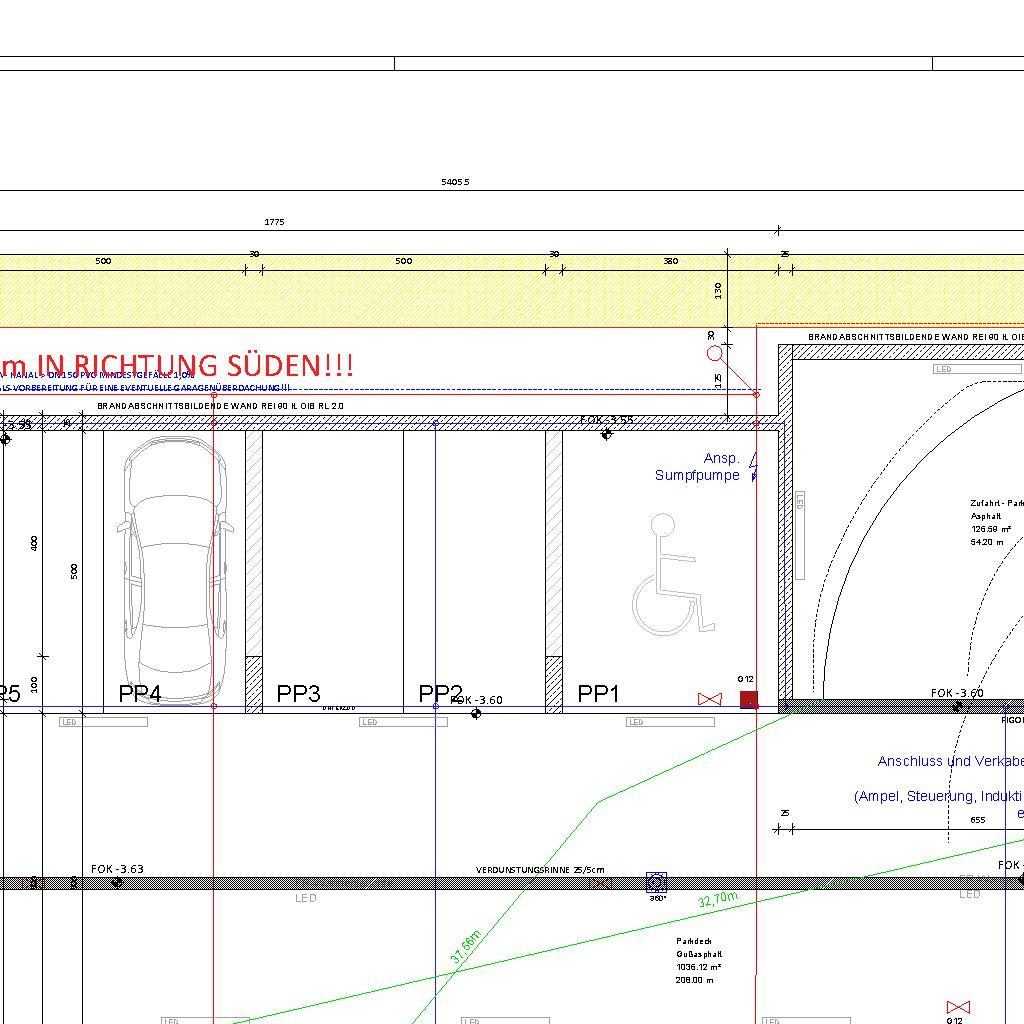1024x1024 pixels.
Task: Select the 'Ansp. Sumpfpumpe' blue annotation
Action: click(x=698, y=467)
